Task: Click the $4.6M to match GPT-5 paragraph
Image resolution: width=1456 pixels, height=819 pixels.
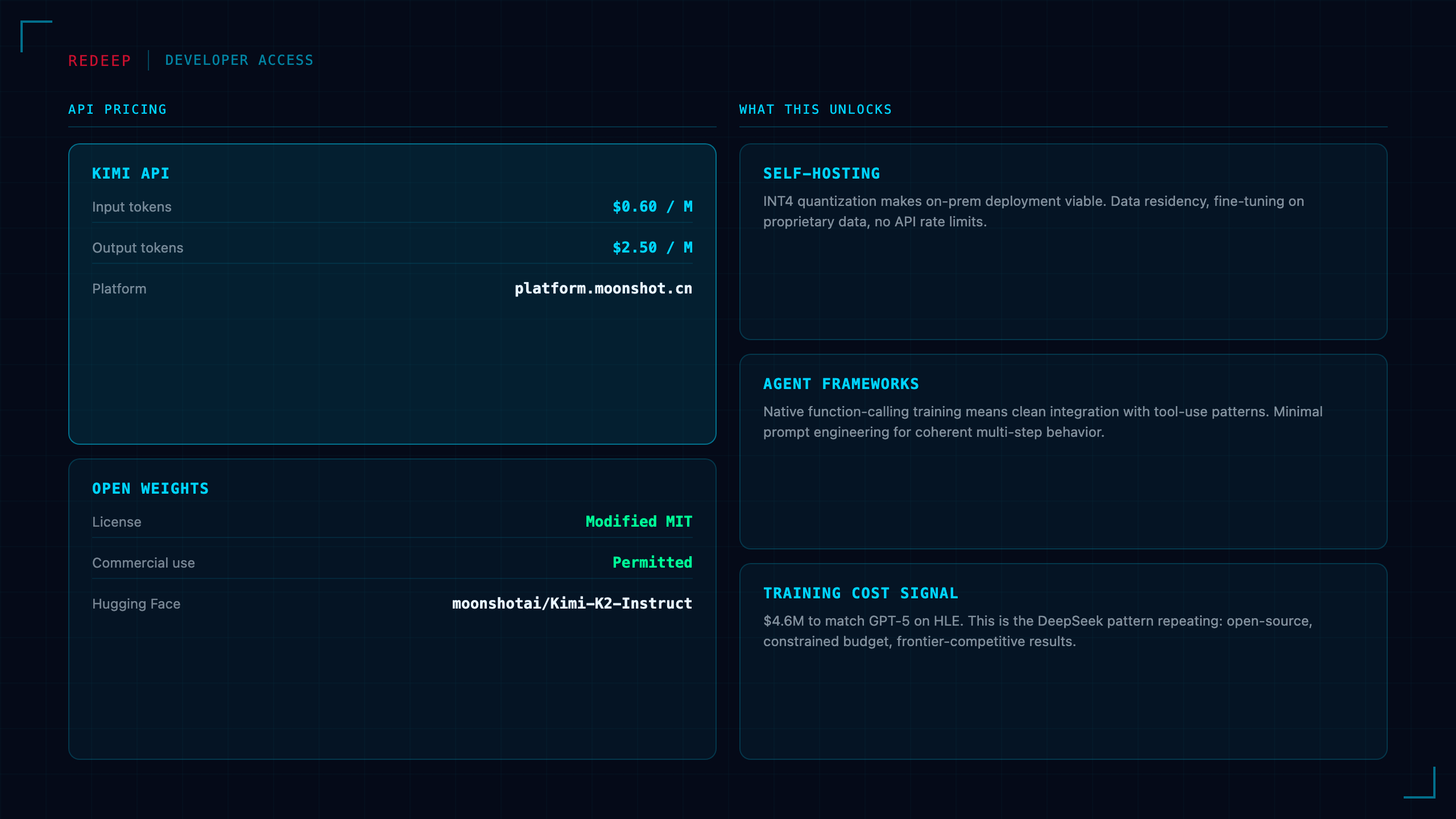Action: [1038, 631]
